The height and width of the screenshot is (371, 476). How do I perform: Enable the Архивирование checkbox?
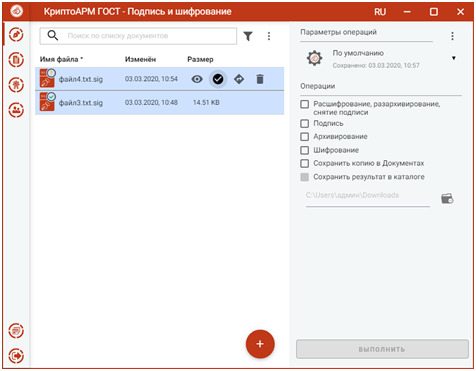[304, 137]
